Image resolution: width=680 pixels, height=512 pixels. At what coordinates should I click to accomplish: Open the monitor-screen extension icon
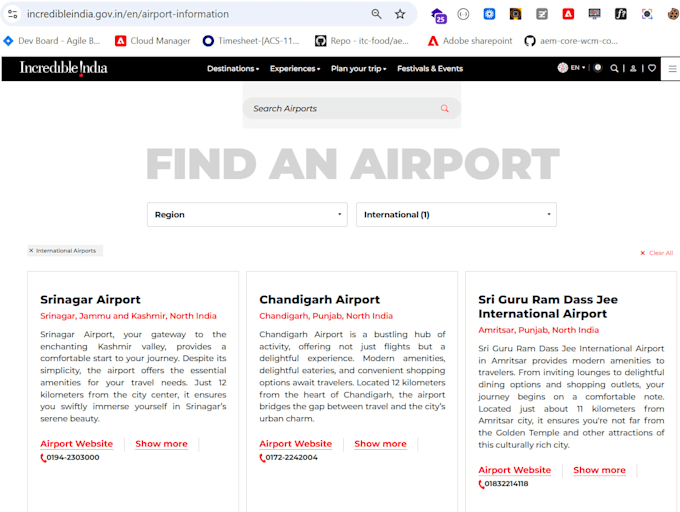(x=594, y=14)
